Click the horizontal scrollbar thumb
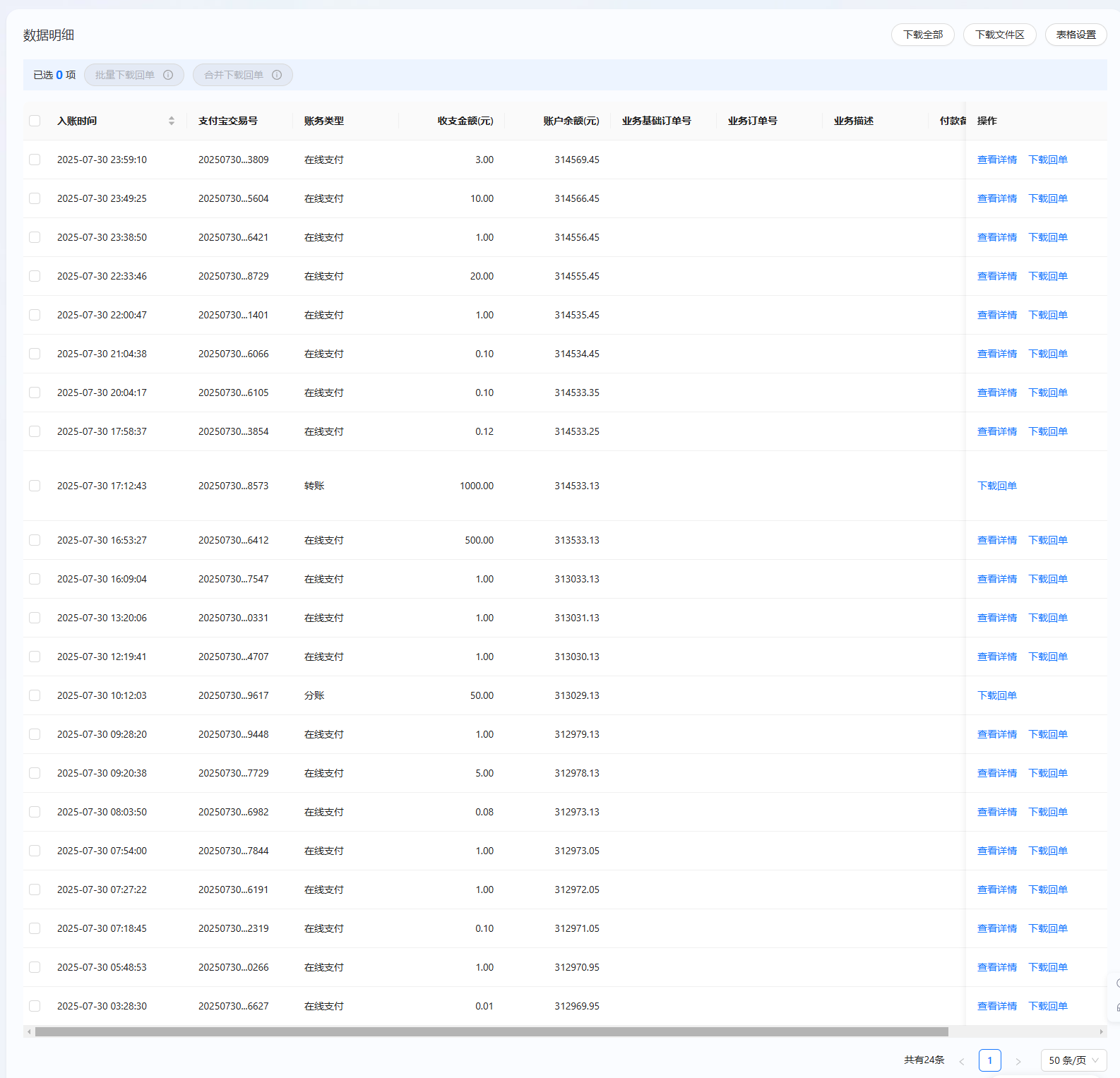The height and width of the screenshot is (1078, 1120). point(492,1031)
